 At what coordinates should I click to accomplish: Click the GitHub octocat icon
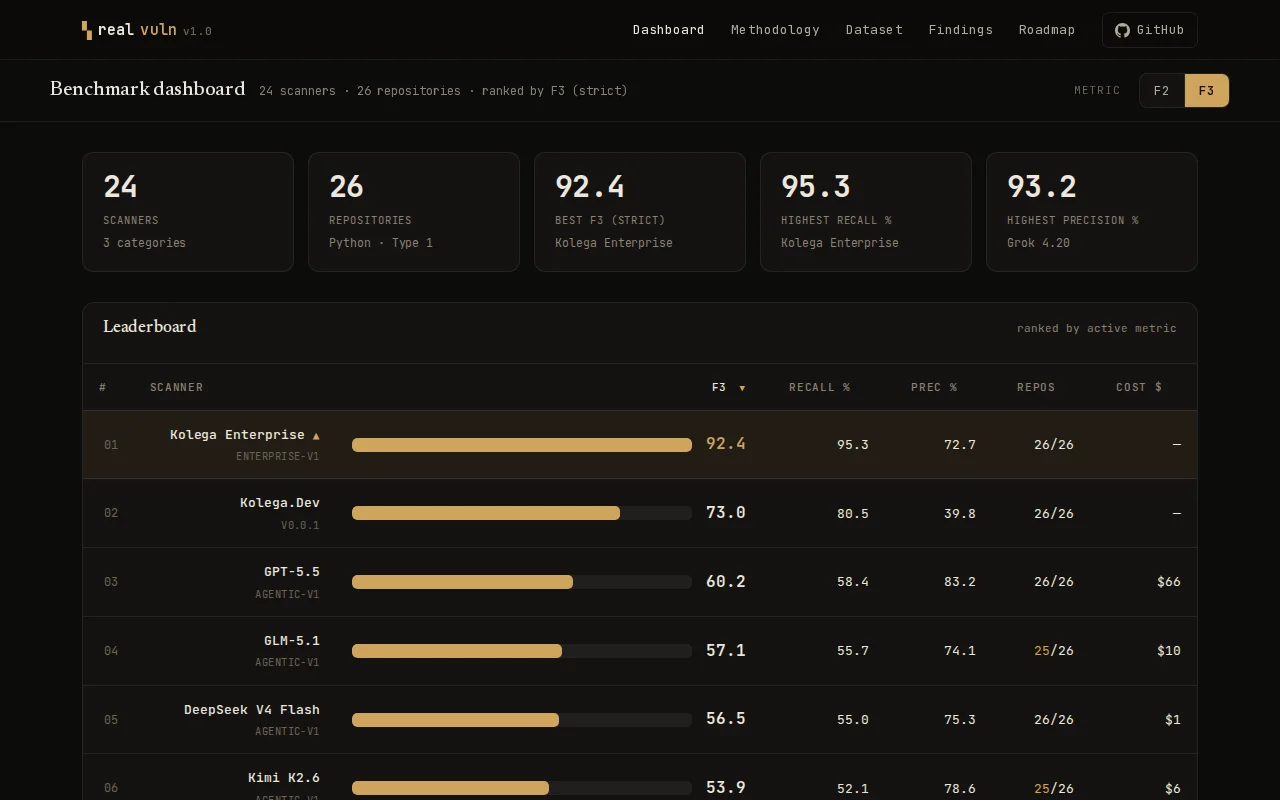click(x=1122, y=30)
